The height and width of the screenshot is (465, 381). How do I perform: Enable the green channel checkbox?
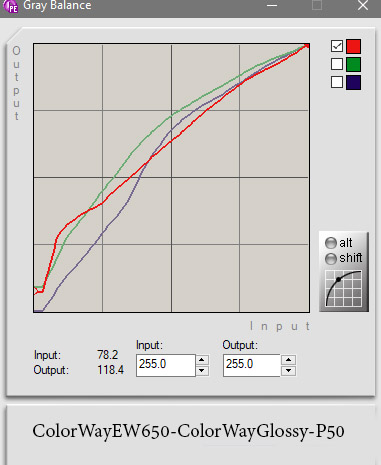coord(337,64)
